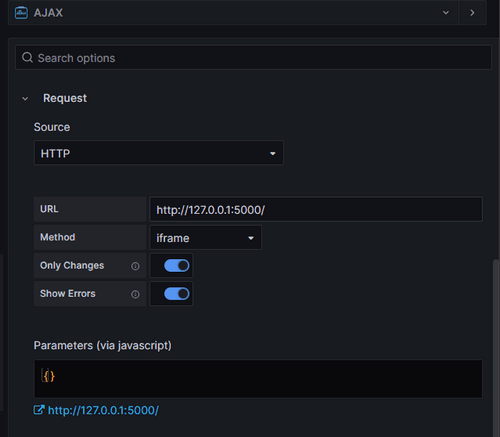Click the AJAX panel plugin icon
Screen dimensions: 500x437
coord(21,13)
